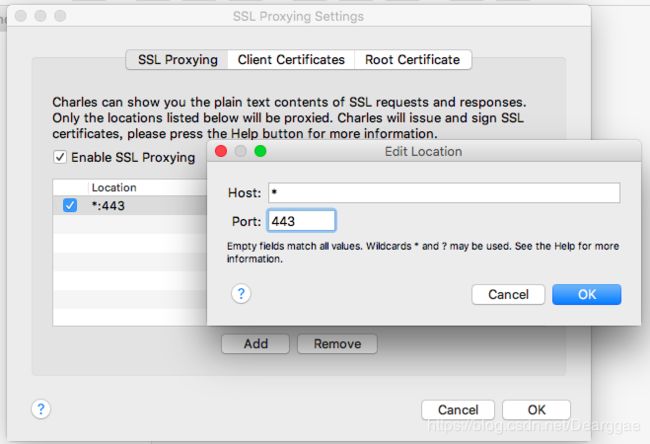The width and height of the screenshot is (650, 444).
Task: Open the Client Certificates tab
Action: tap(291, 60)
